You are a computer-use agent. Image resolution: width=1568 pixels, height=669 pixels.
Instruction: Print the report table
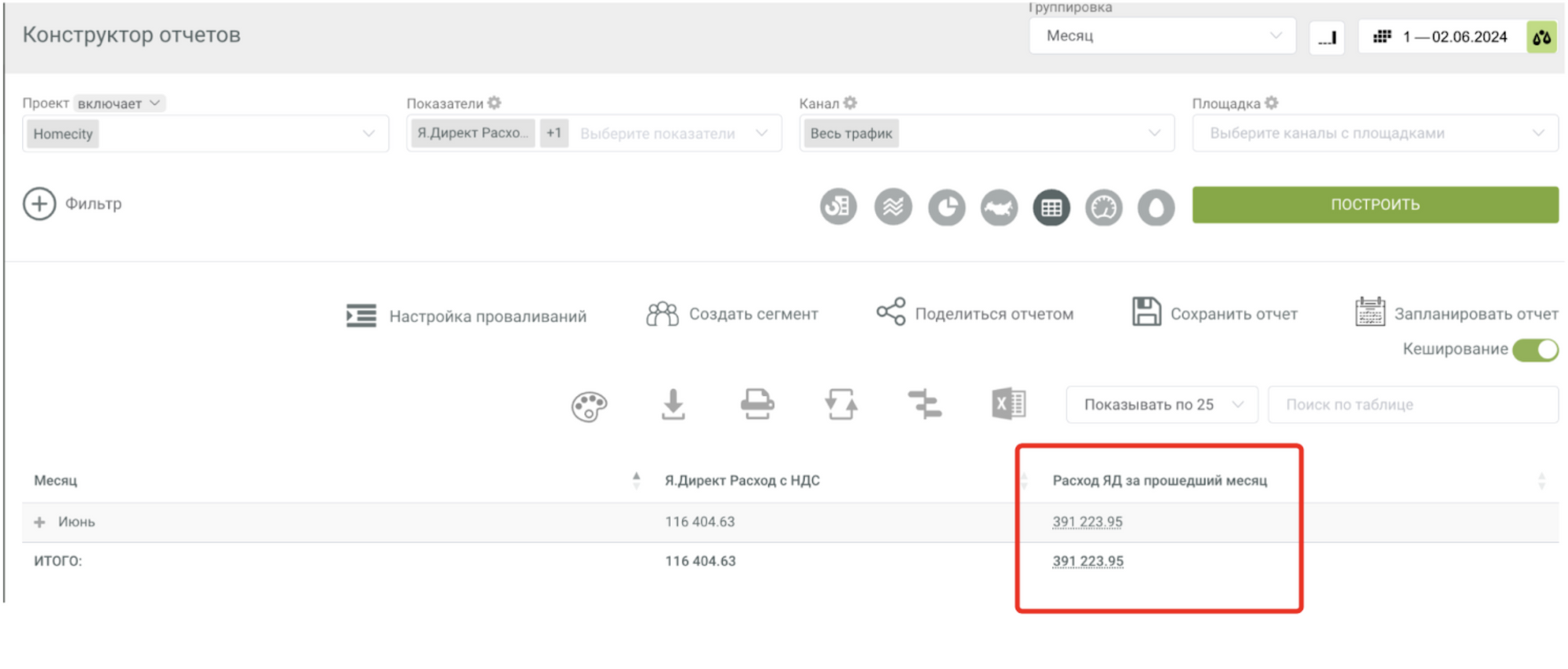coord(757,405)
